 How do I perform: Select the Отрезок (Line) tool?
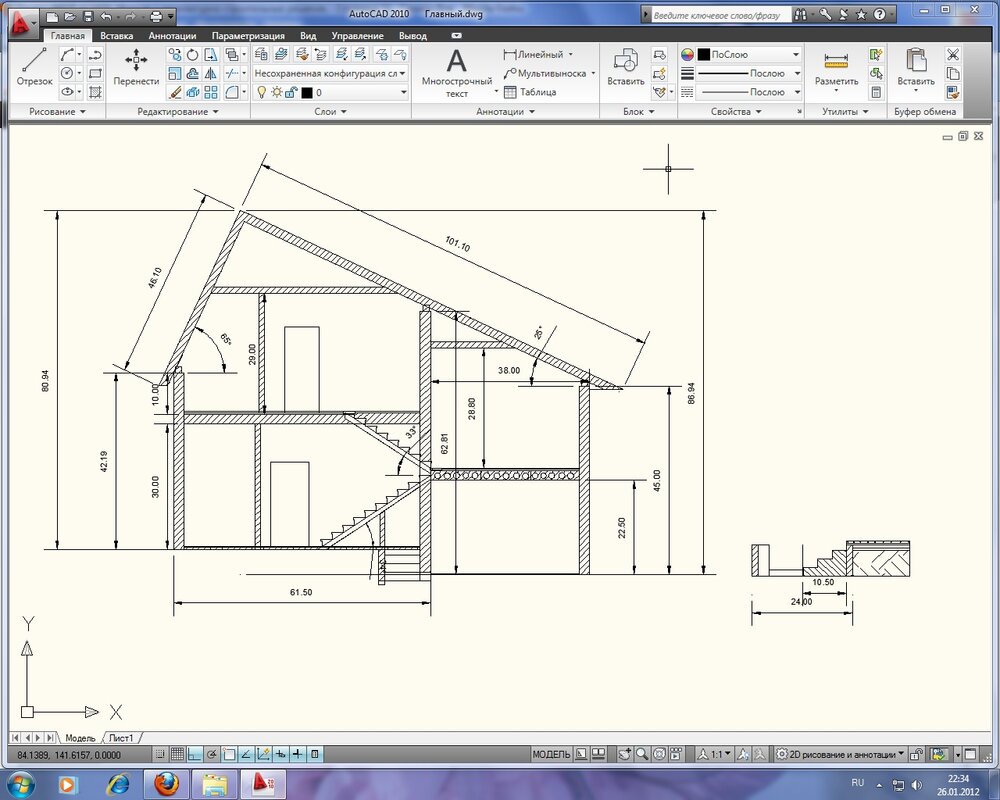[x=34, y=67]
